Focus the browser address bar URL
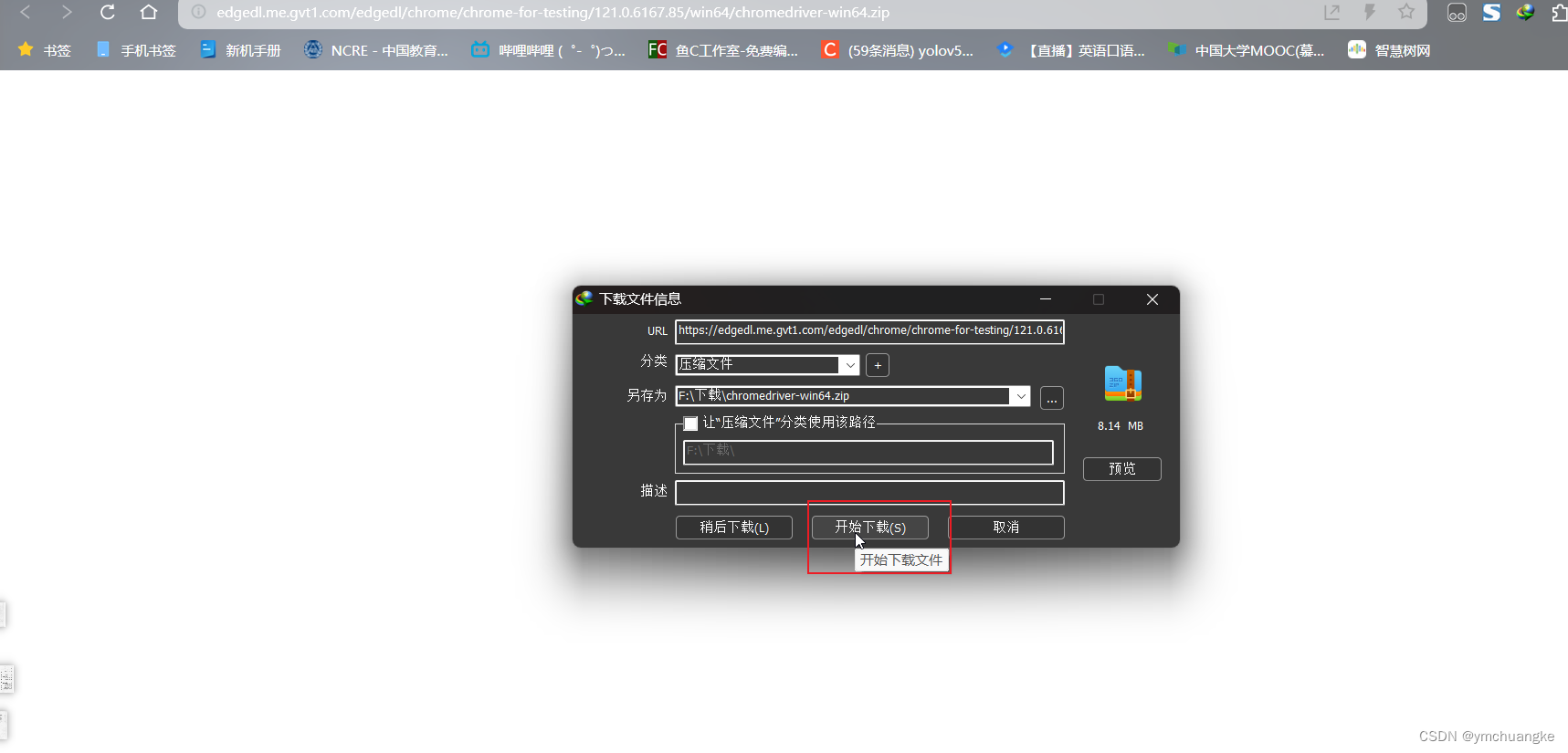 pyautogui.click(x=552, y=12)
